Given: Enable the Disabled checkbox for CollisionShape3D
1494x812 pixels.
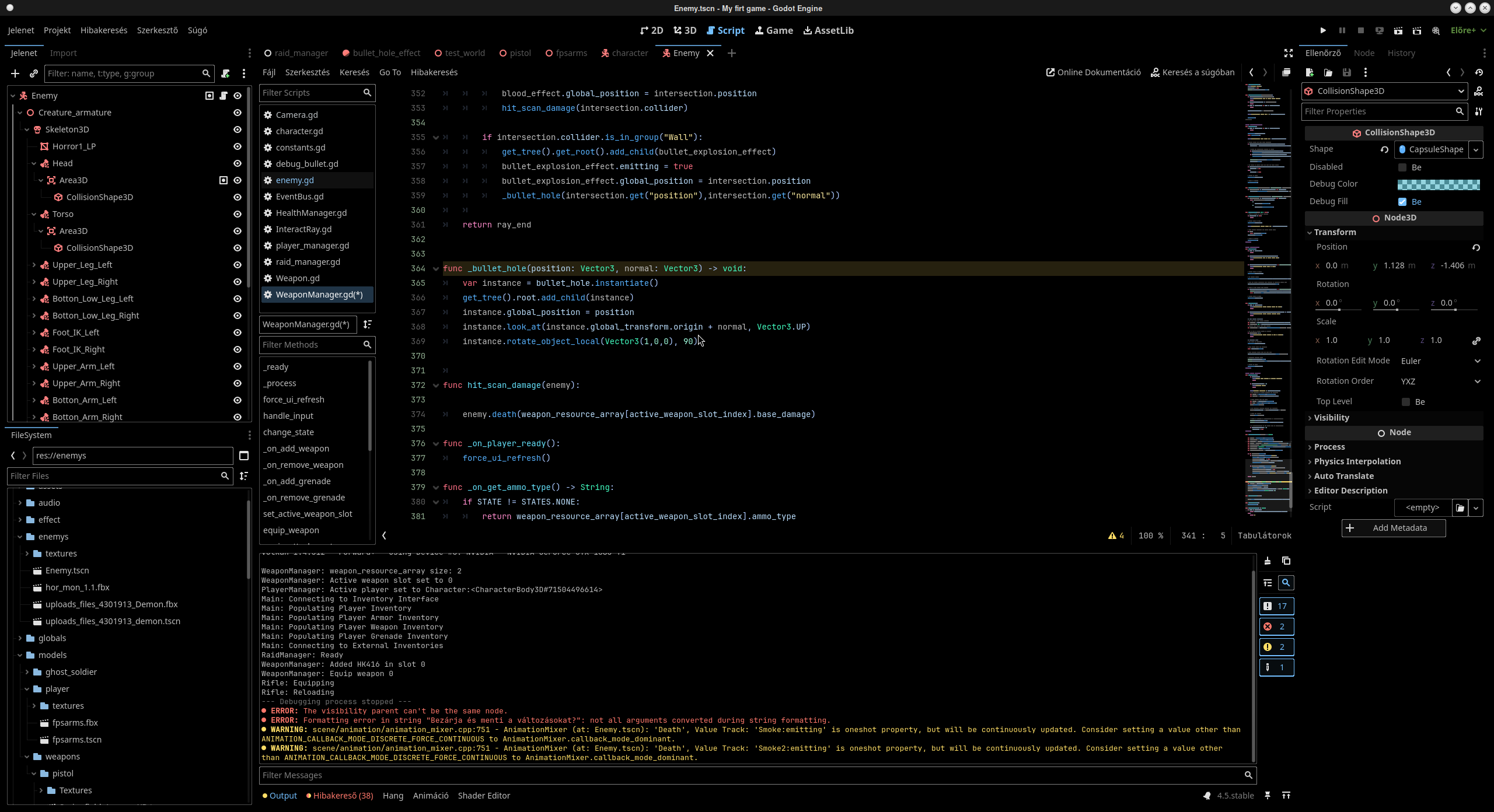Looking at the screenshot, I should [x=1403, y=167].
